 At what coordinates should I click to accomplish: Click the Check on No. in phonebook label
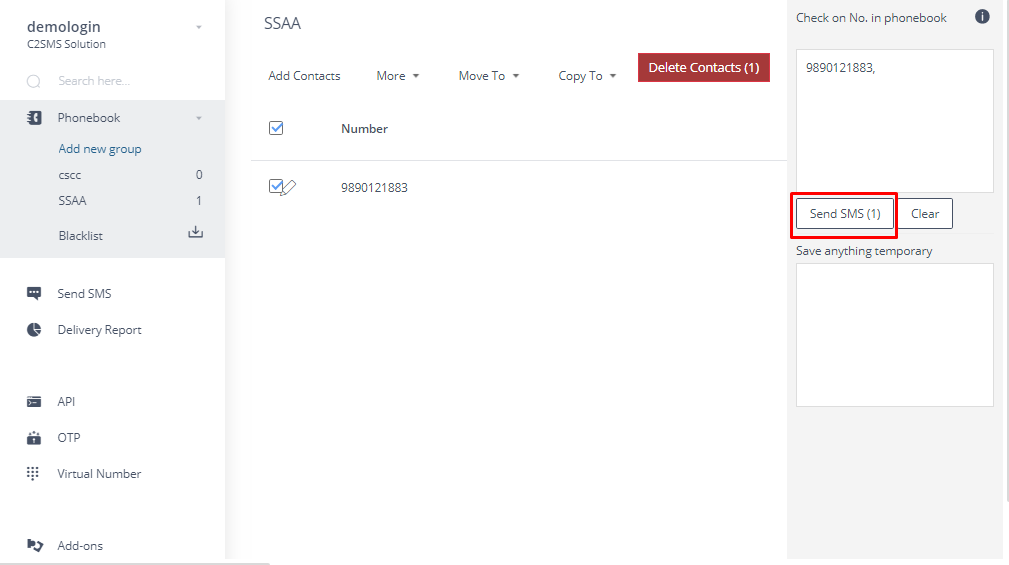(871, 18)
